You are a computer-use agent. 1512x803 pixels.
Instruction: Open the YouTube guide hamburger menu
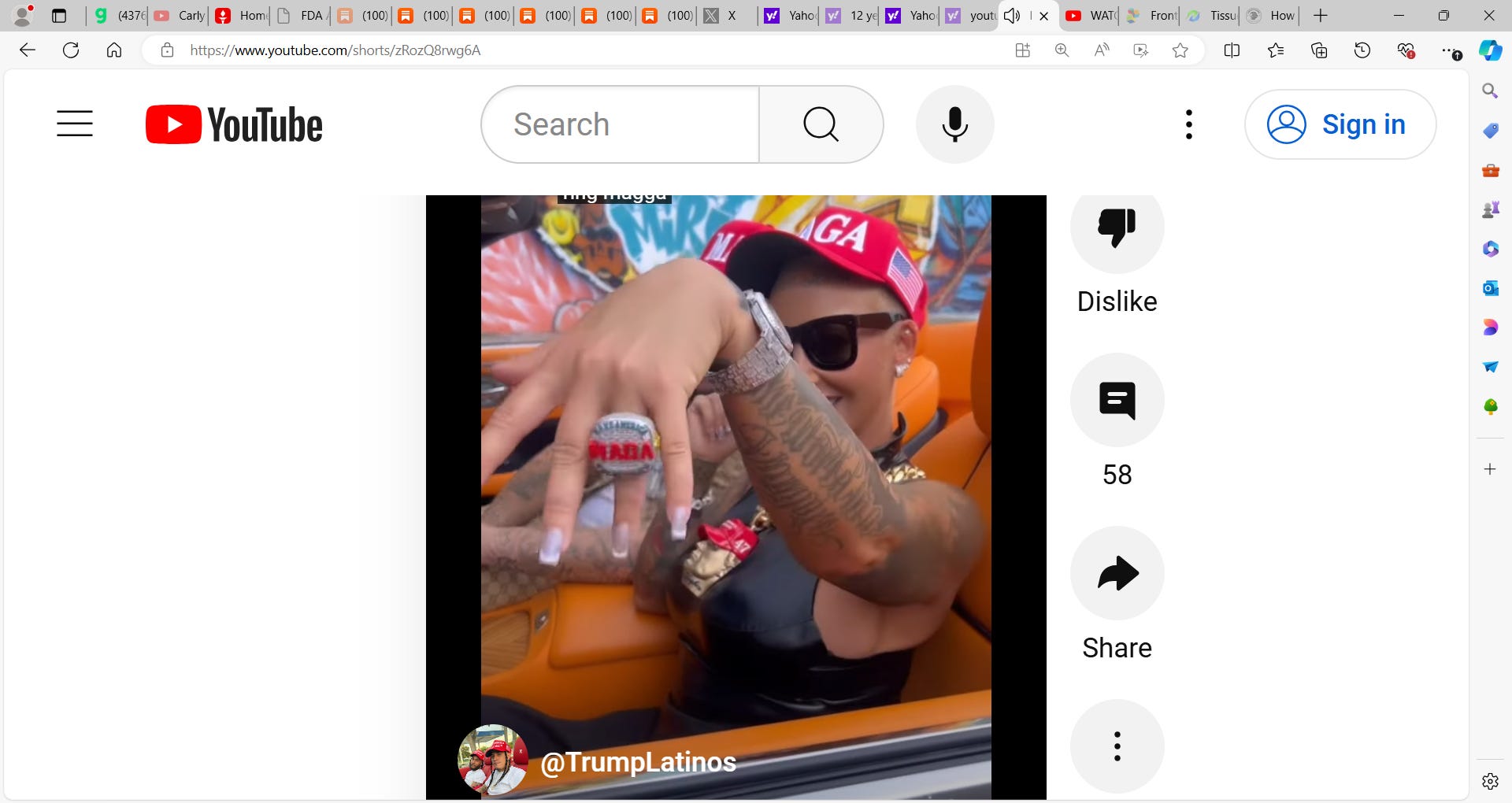[75, 124]
